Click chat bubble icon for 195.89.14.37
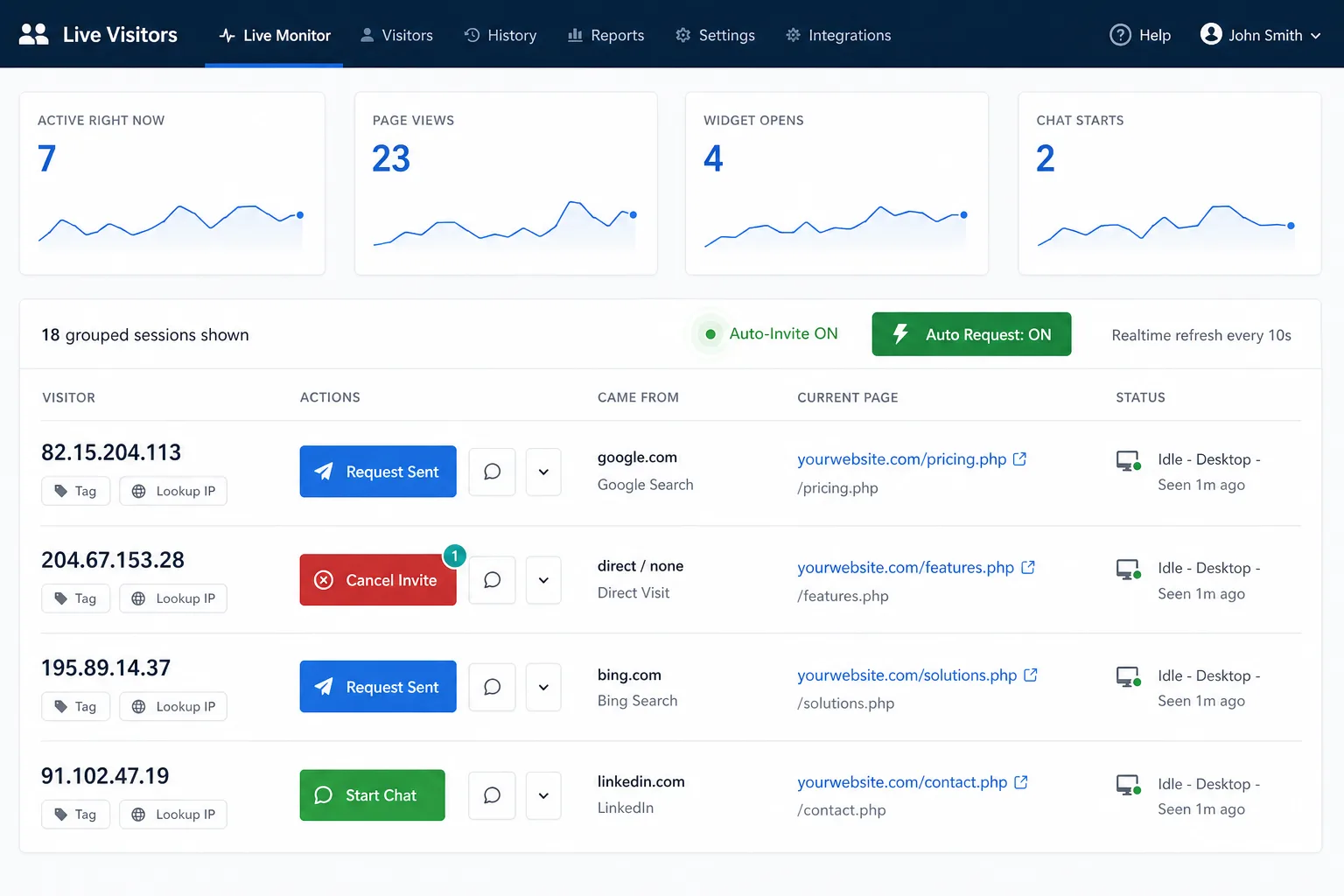The width and height of the screenshot is (1344, 896). pos(492,687)
